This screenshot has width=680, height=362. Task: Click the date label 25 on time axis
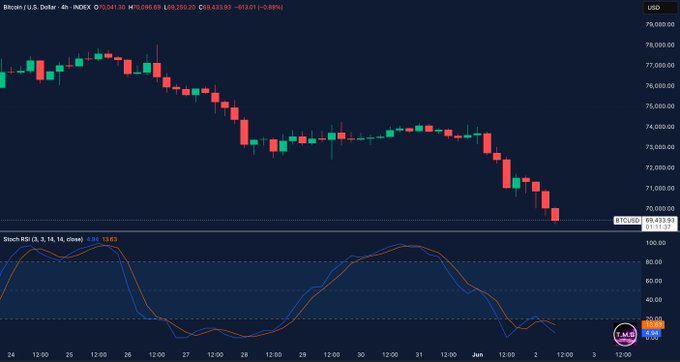point(69,355)
